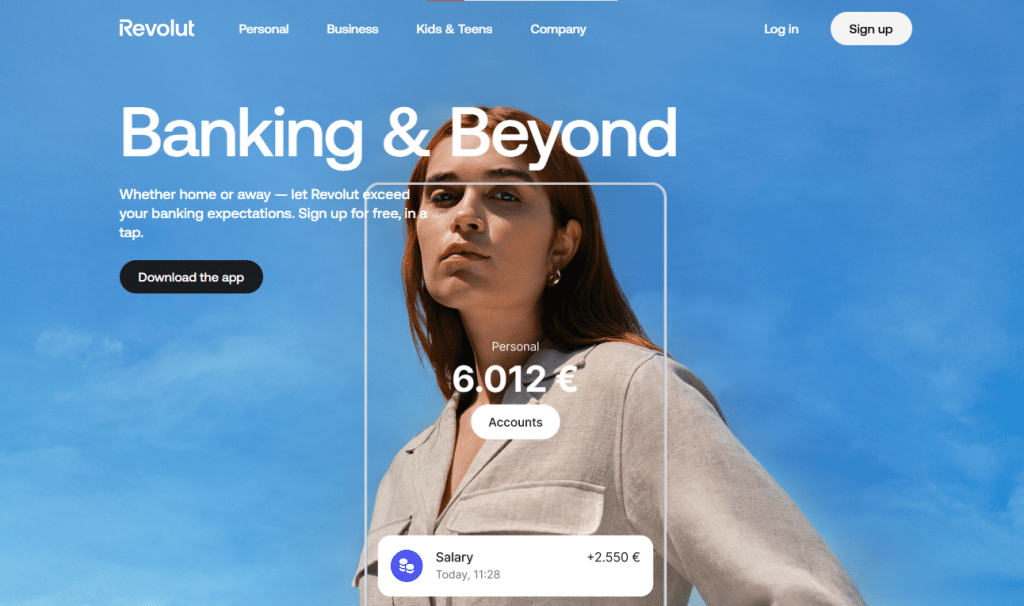
Task: Click the hero subtitle paragraph text
Action: (273, 213)
